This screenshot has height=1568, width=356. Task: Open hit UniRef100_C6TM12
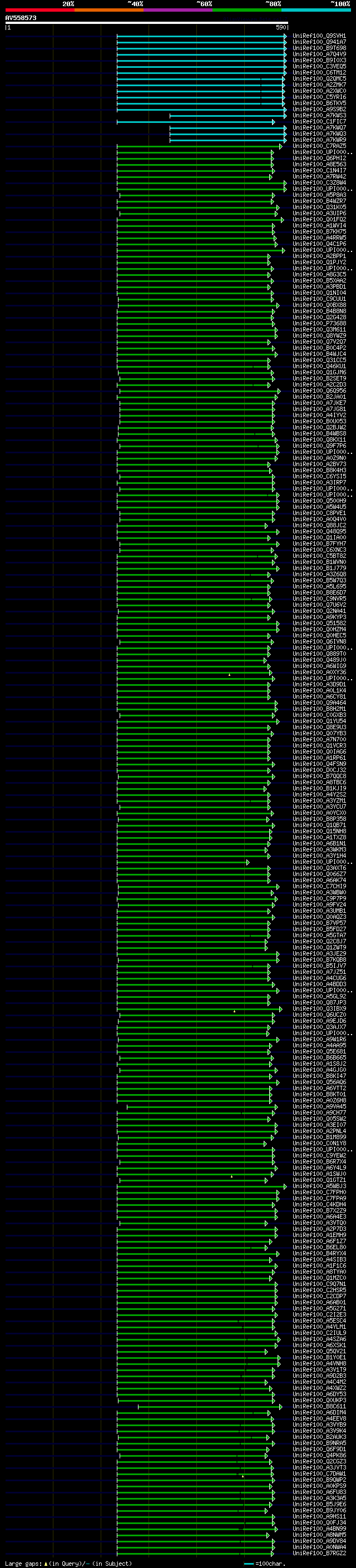coord(319,72)
